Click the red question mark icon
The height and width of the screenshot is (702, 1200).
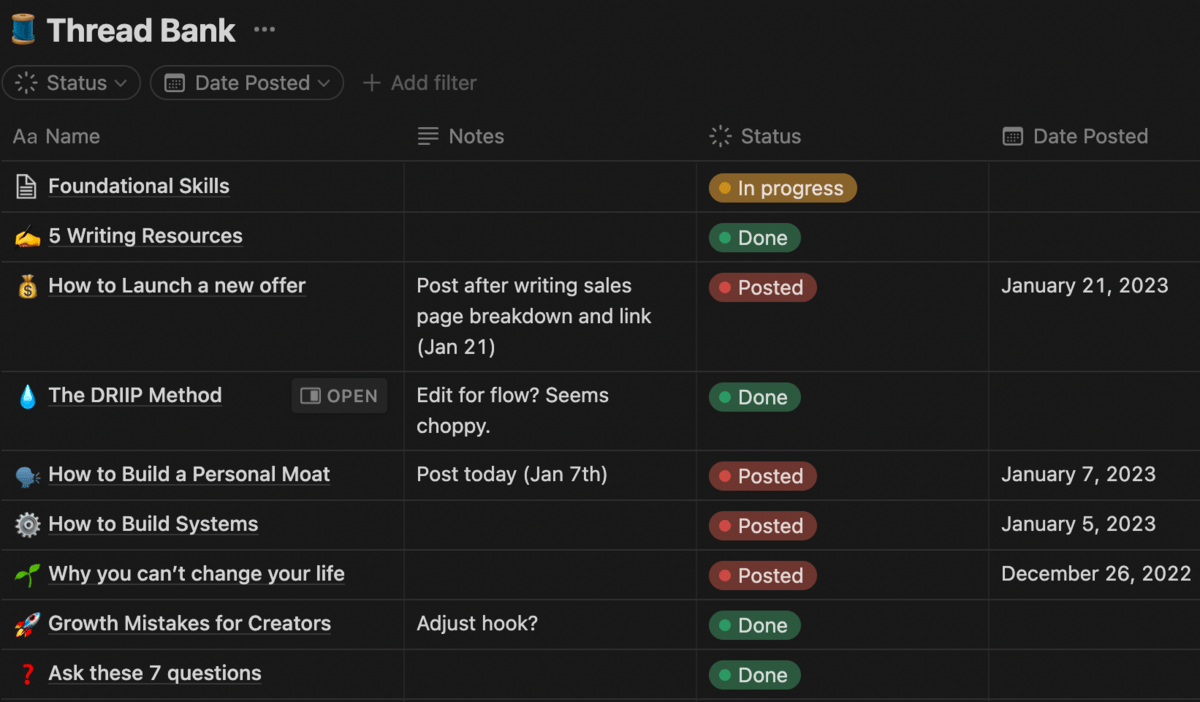27,674
